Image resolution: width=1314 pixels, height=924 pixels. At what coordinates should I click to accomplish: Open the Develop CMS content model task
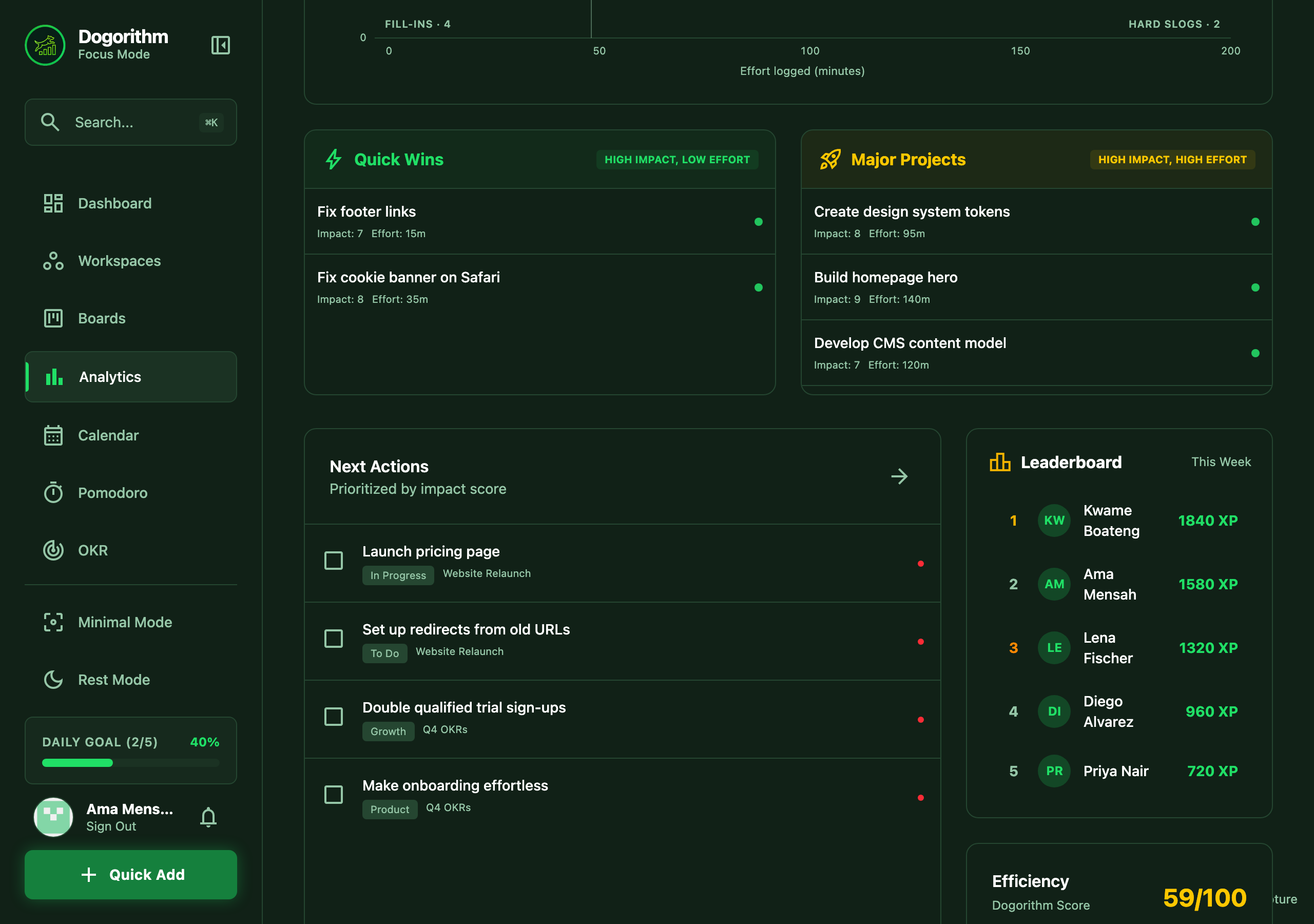[x=1036, y=353]
